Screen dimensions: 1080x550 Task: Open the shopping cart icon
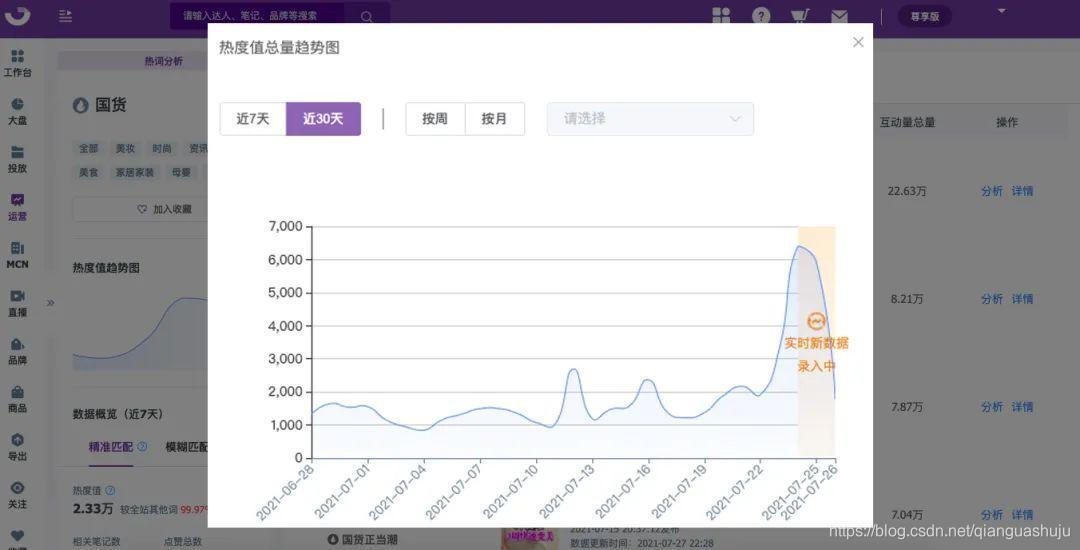click(800, 16)
